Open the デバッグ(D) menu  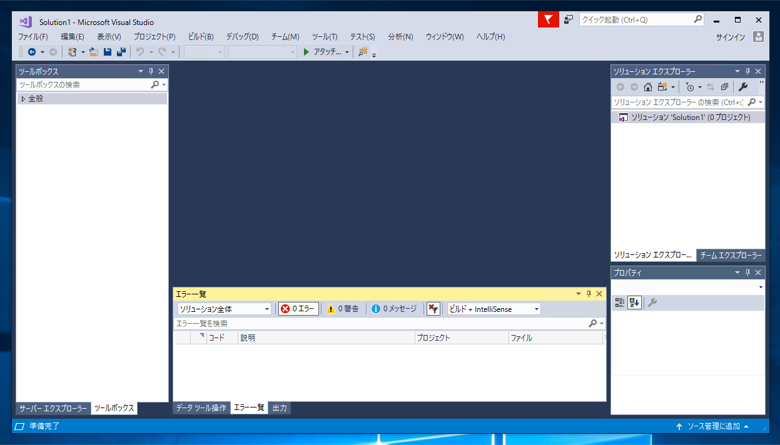click(242, 37)
